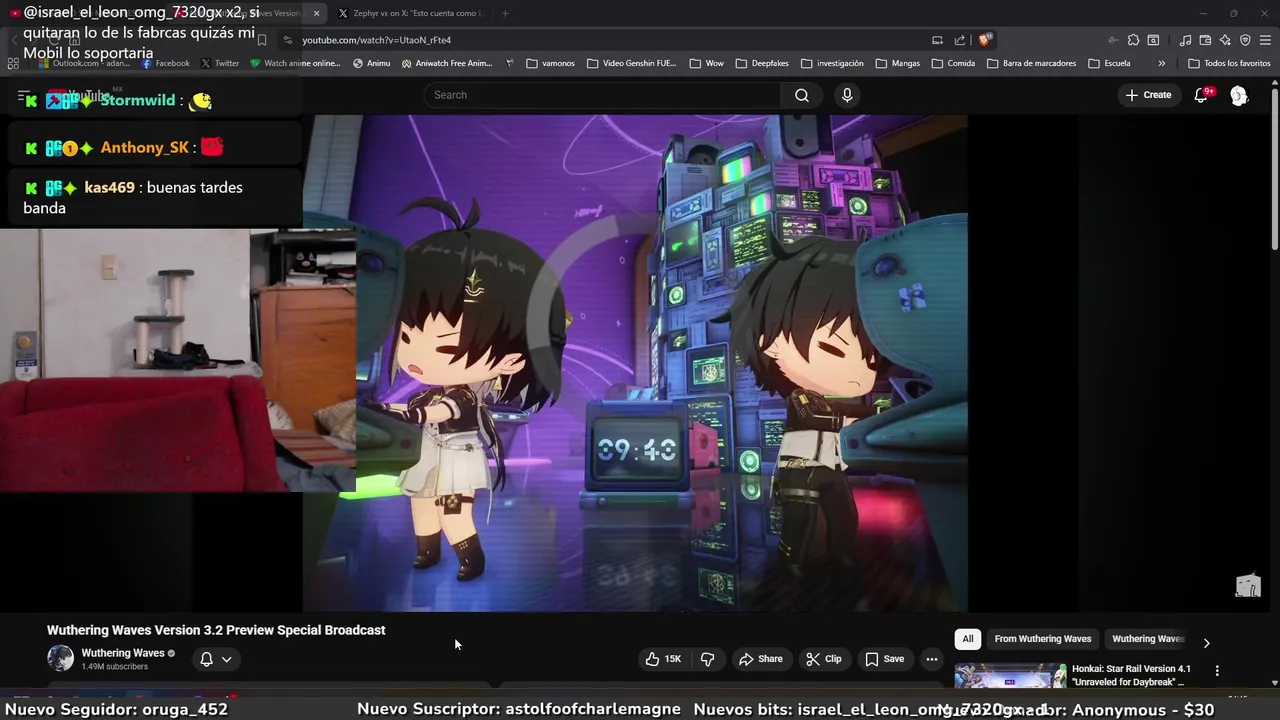Click the Share button under the video

[761, 659]
